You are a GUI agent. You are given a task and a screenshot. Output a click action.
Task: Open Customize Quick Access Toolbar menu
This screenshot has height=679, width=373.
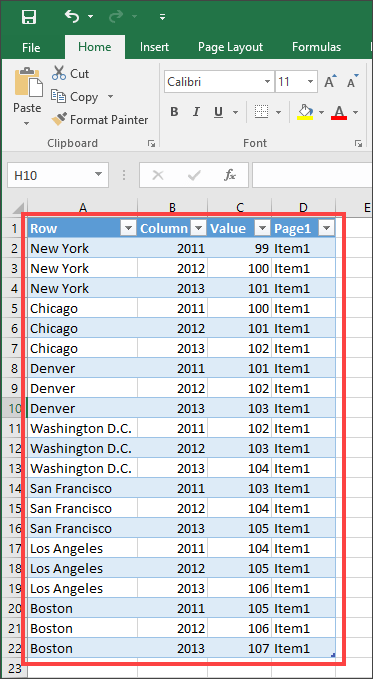pos(162,17)
